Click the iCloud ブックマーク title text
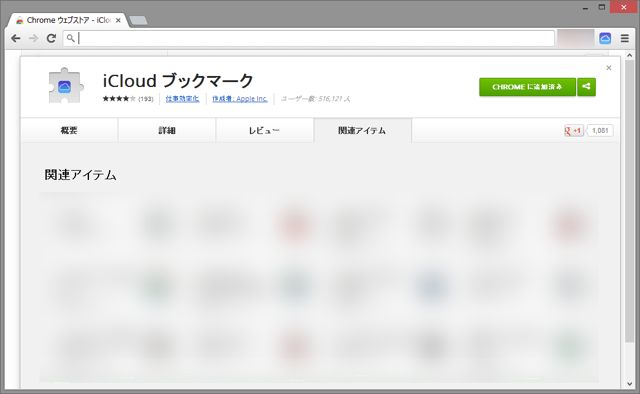Screen dimensions: 640x394 point(178,81)
